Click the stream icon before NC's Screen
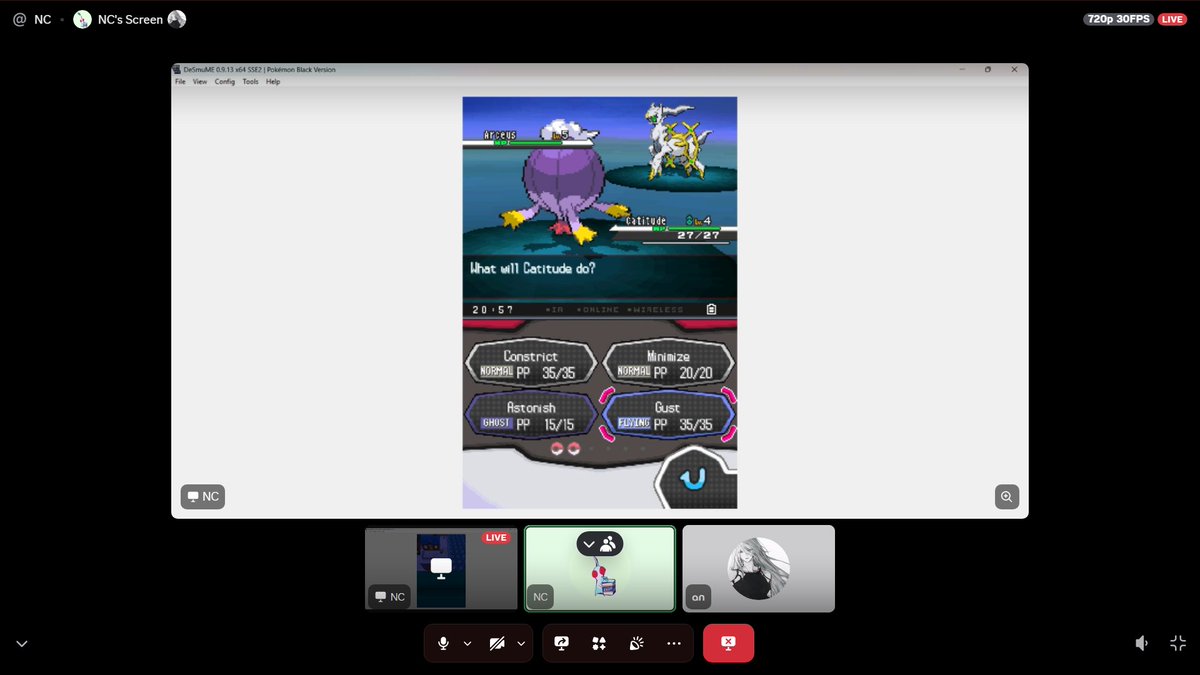The height and width of the screenshot is (675, 1200). pos(82,19)
